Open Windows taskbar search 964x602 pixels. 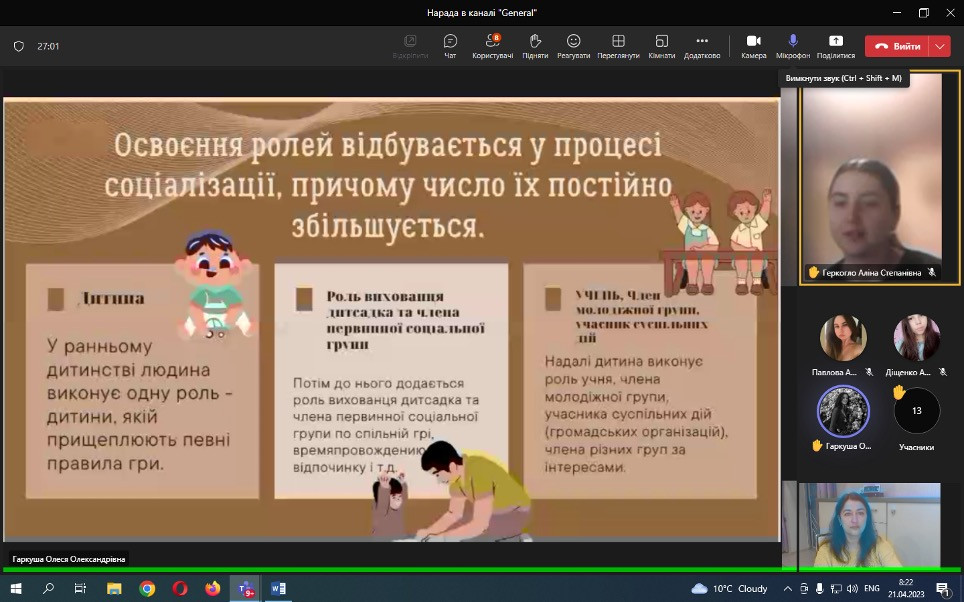pyautogui.click(x=48, y=588)
